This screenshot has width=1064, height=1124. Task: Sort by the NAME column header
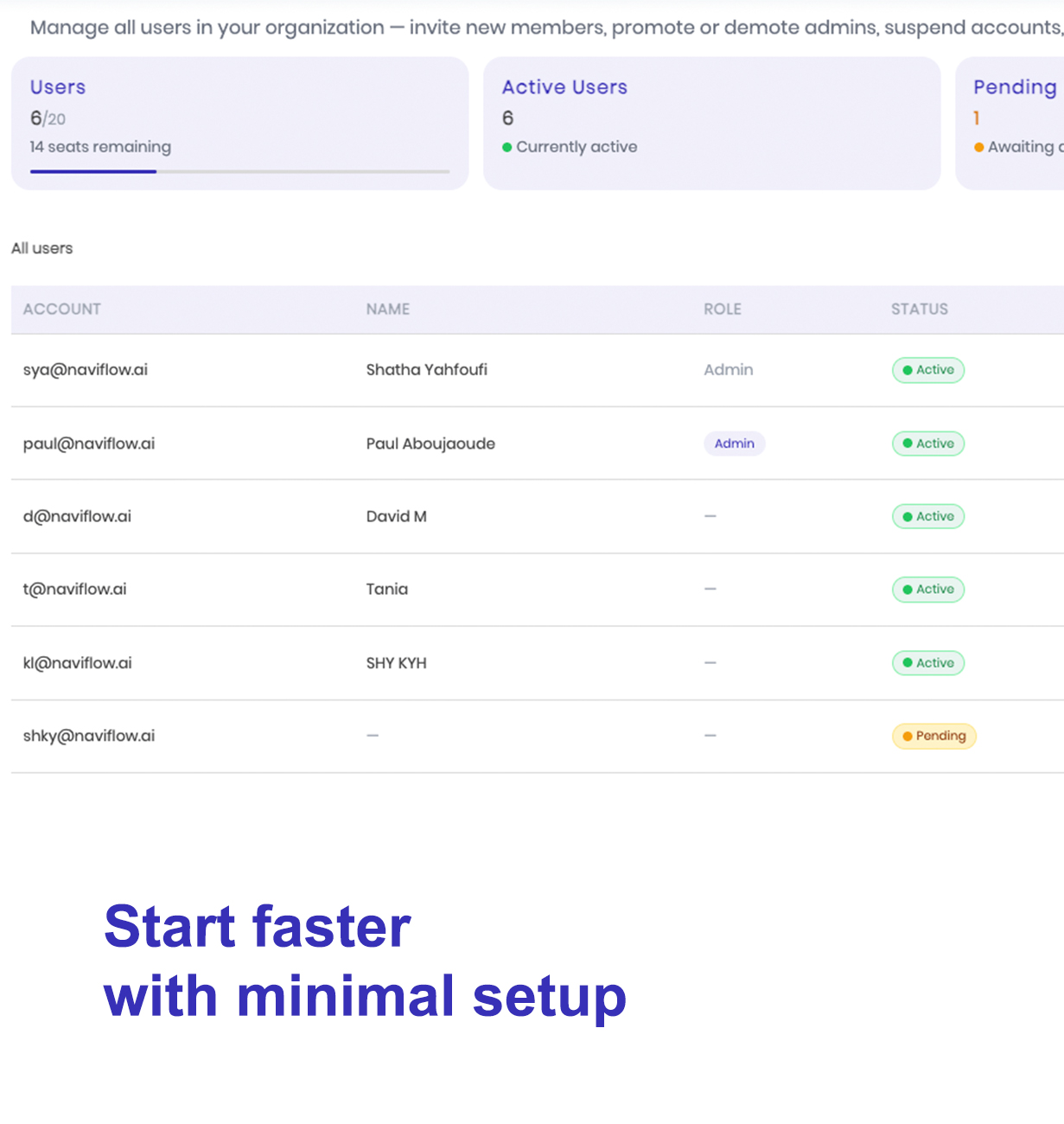click(388, 310)
